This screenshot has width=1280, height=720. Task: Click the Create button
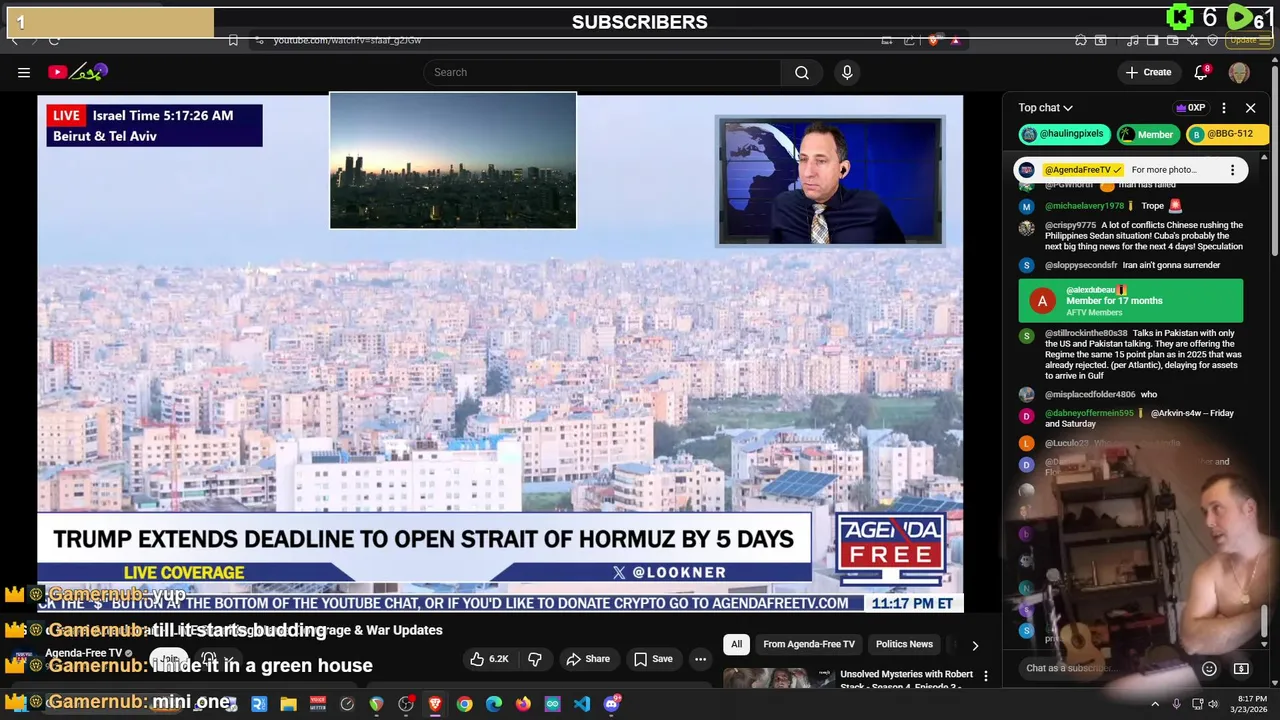tap(1148, 72)
